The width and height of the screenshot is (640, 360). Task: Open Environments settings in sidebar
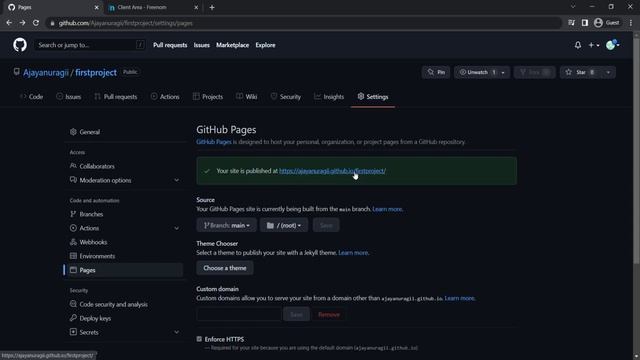coord(123,256)
